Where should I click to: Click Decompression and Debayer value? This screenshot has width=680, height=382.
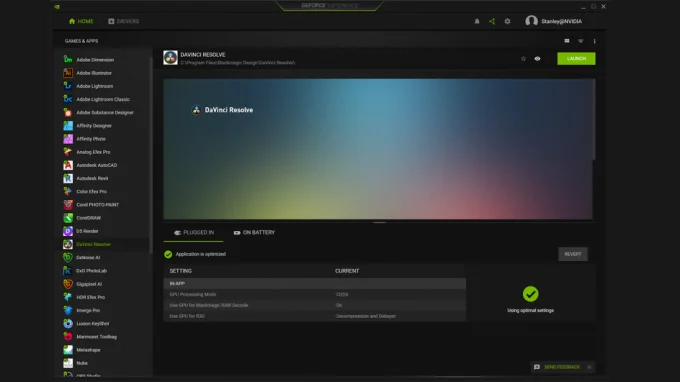click(x=366, y=316)
